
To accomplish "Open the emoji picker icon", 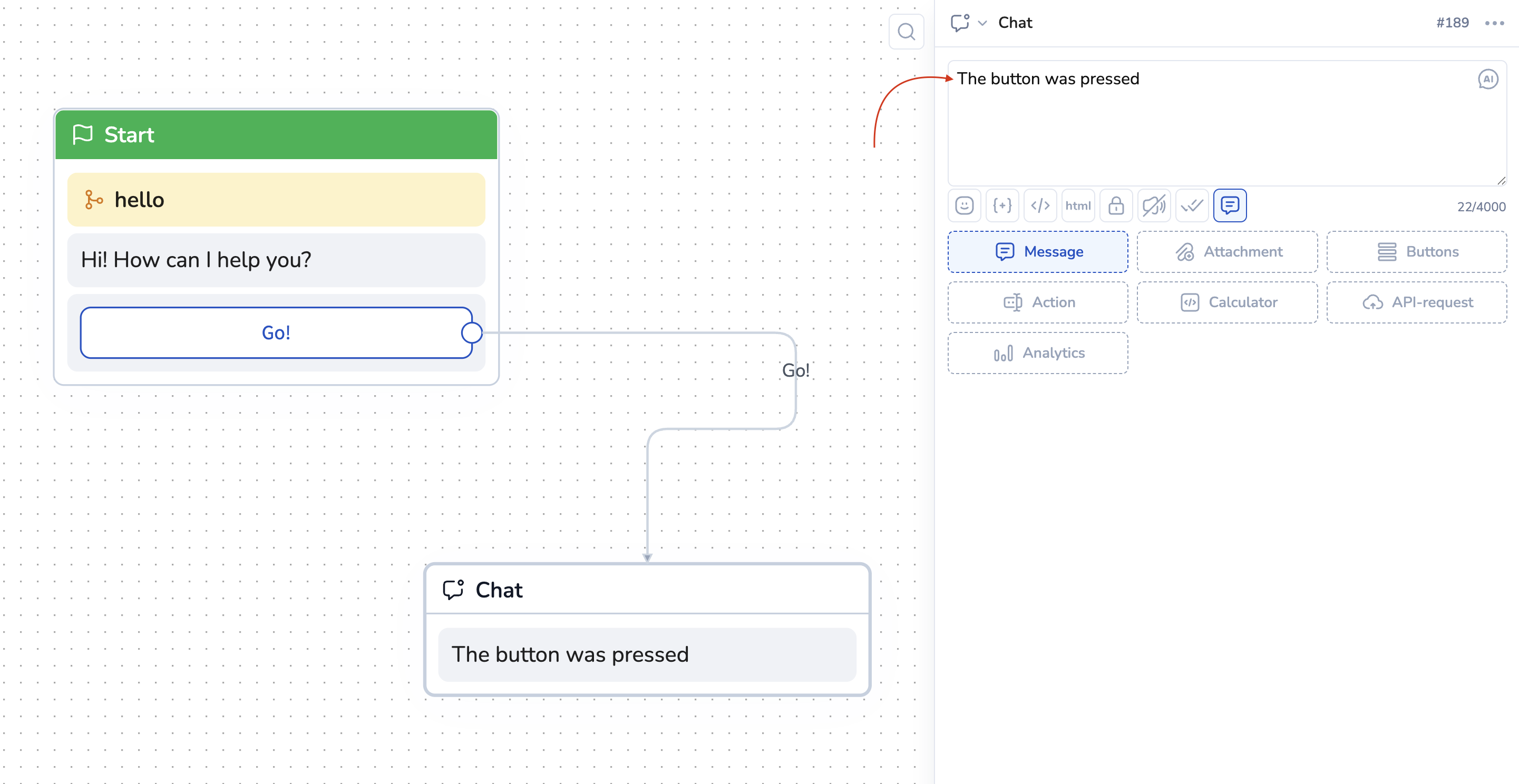I will (x=964, y=205).
